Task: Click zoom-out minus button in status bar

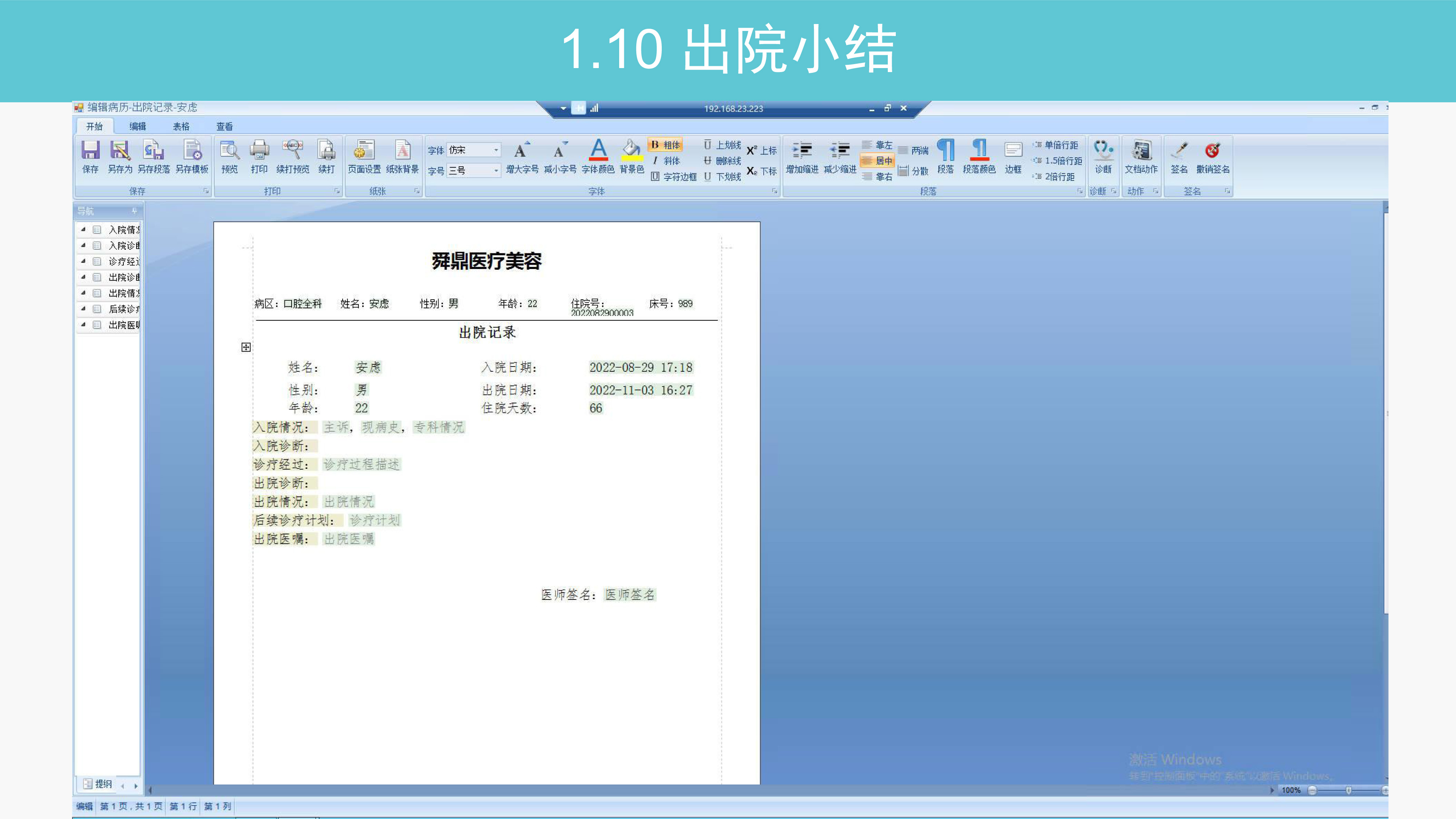Action: pyautogui.click(x=1313, y=790)
